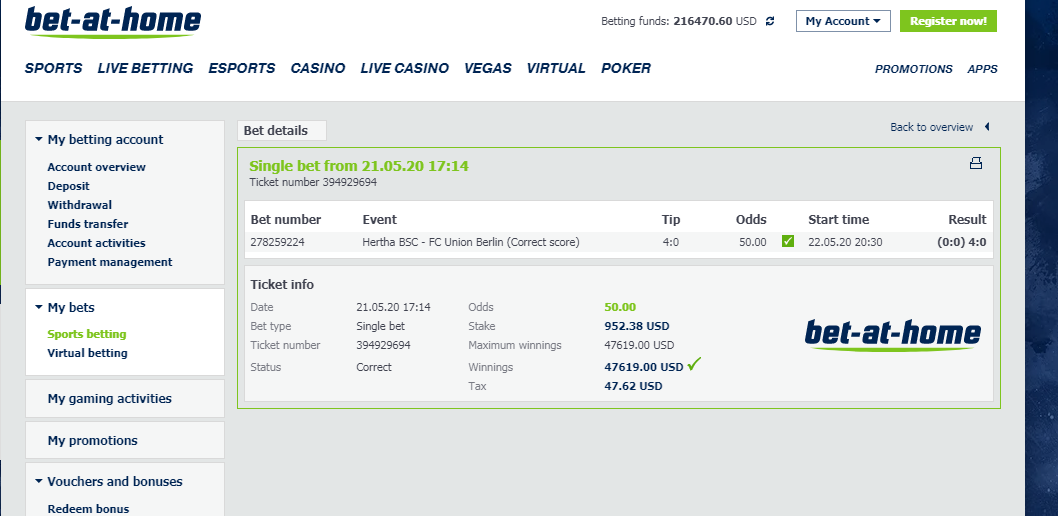Click the Maximum winnings 47619.00 USD value

(639, 345)
